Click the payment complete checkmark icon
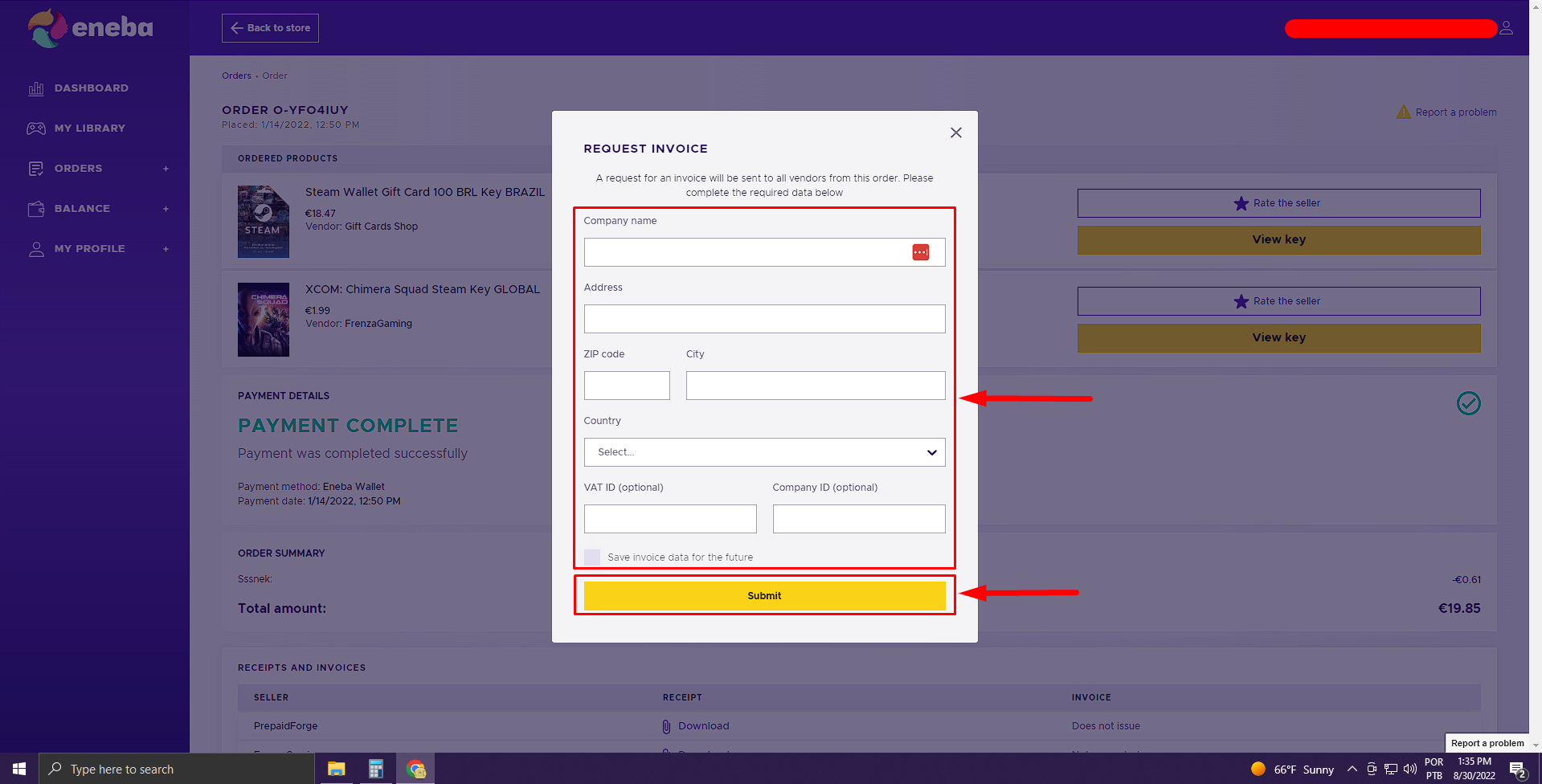Viewport: 1542px width, 784px height. [1469, 403]
